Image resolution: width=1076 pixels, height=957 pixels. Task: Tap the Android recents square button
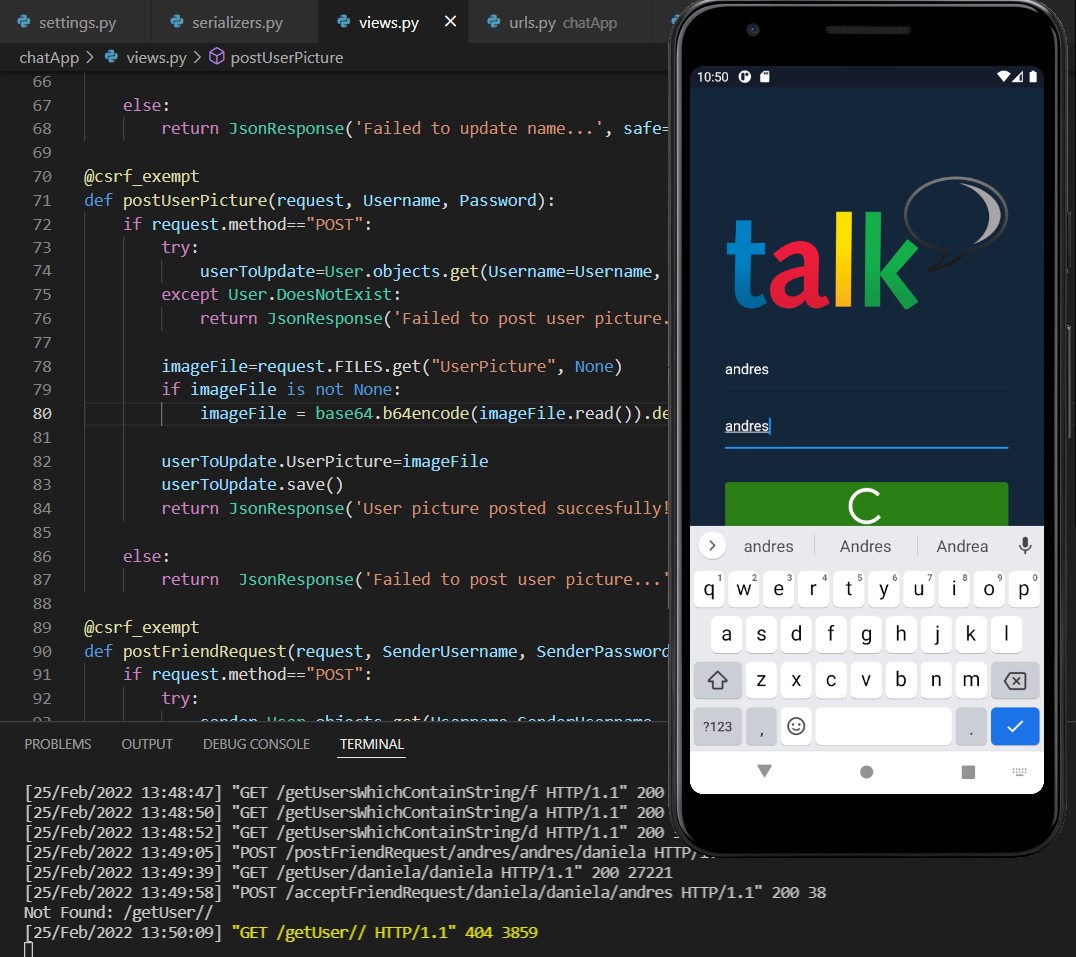(x=968, y=772)
